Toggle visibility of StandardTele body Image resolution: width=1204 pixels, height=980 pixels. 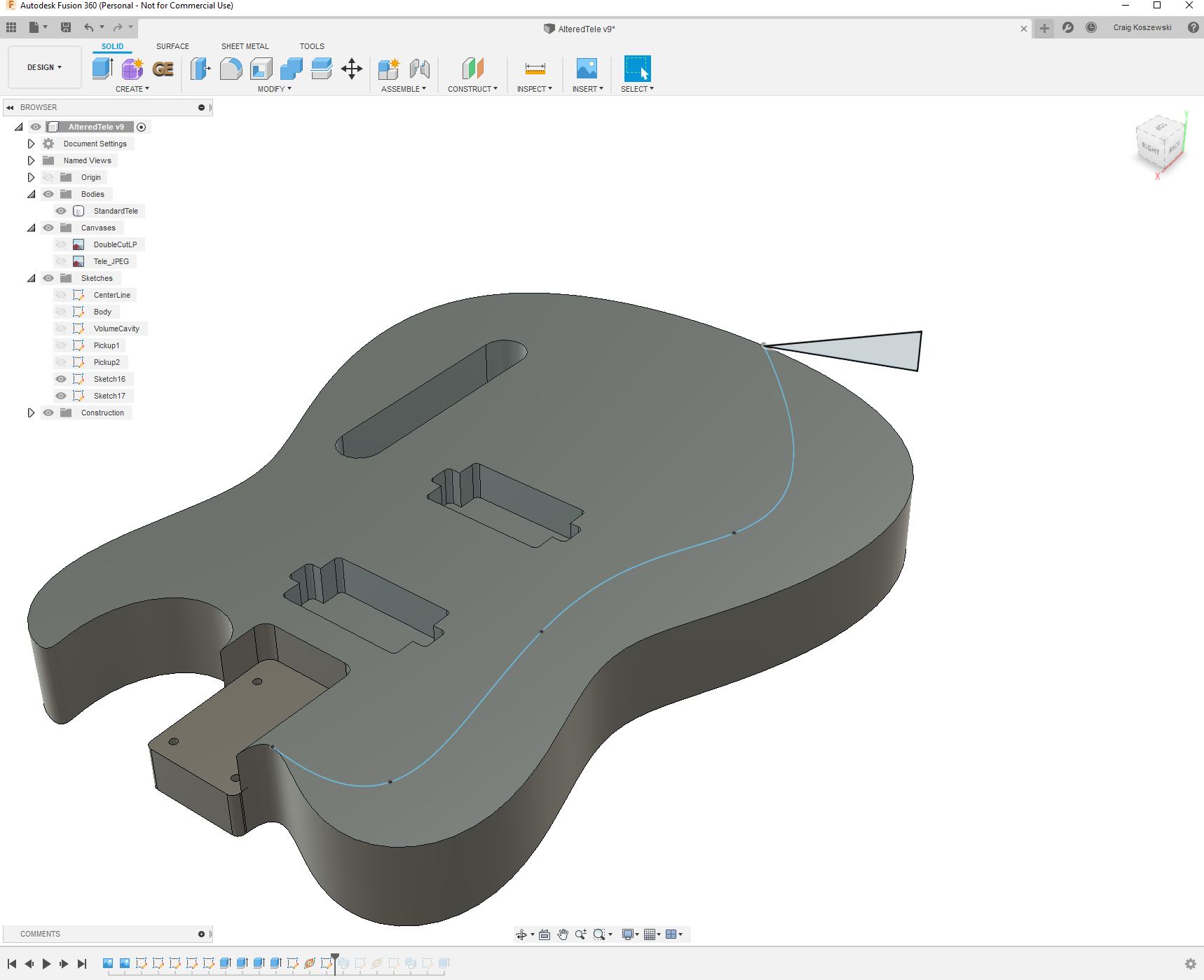point(61,211)
